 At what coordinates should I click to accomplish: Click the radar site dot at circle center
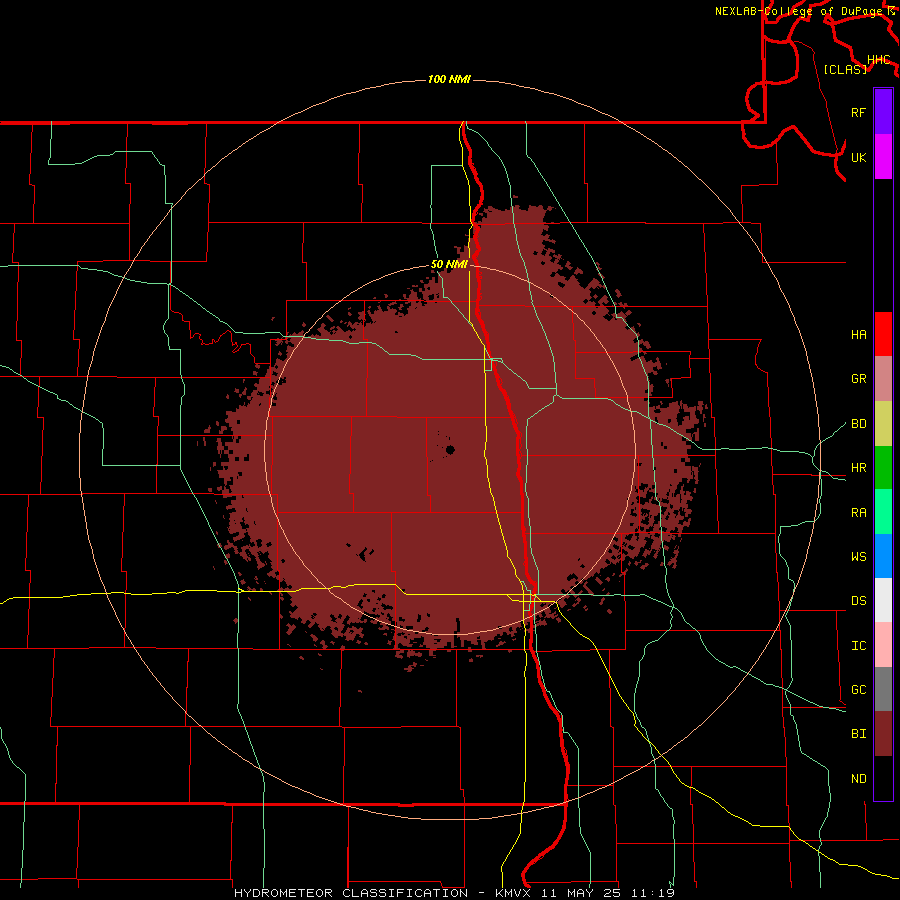coord(450,450)
